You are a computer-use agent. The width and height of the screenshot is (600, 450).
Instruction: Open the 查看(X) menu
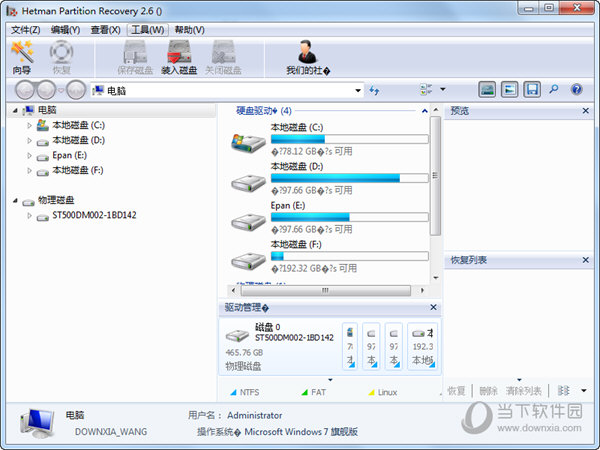click(x=106, y=30)
